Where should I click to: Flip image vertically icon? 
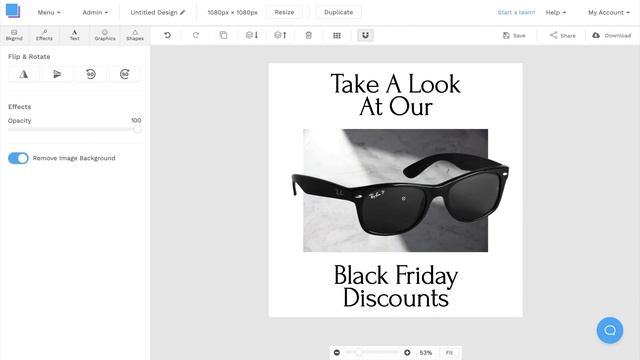click(x=57, y=74)
